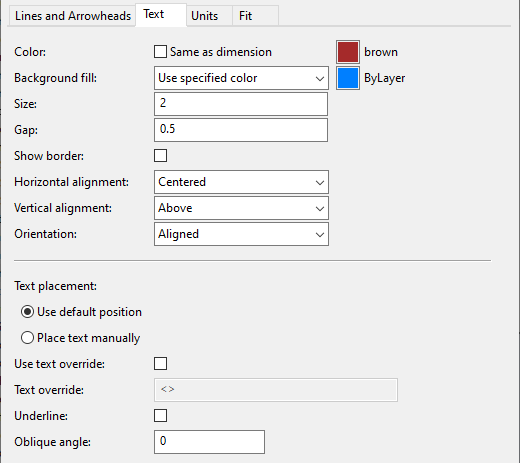Open the Fit tab
The height and width of the screenshot is (463, 520).
(255, 16)
